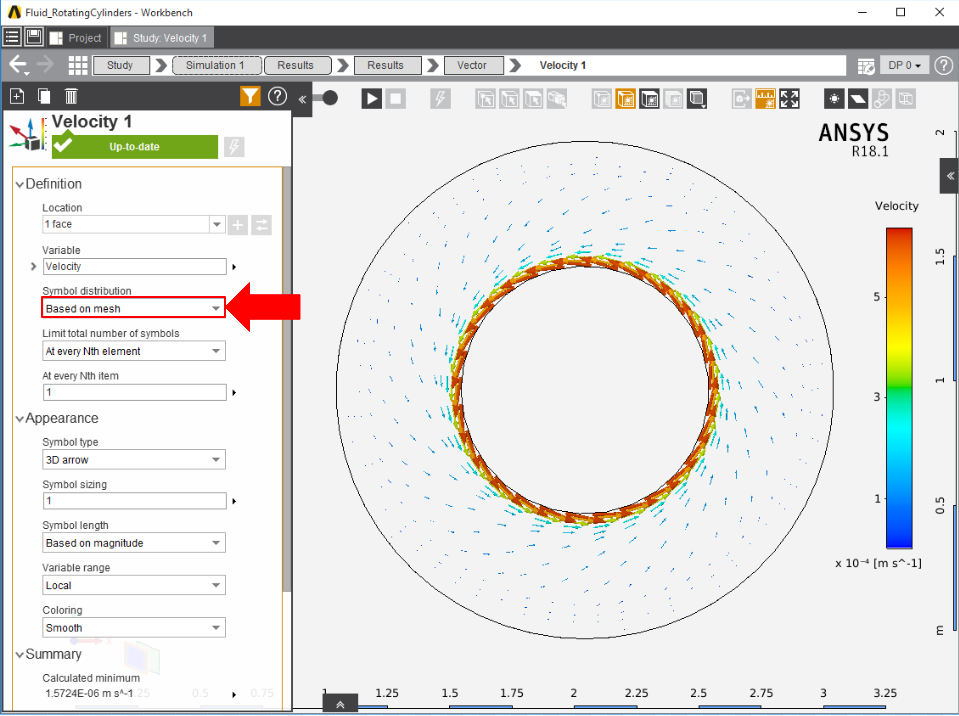Screen dimensions: 959x716
Task: Click the wireframe box icon
Action: pyautogui.click(x=906, y=98)
